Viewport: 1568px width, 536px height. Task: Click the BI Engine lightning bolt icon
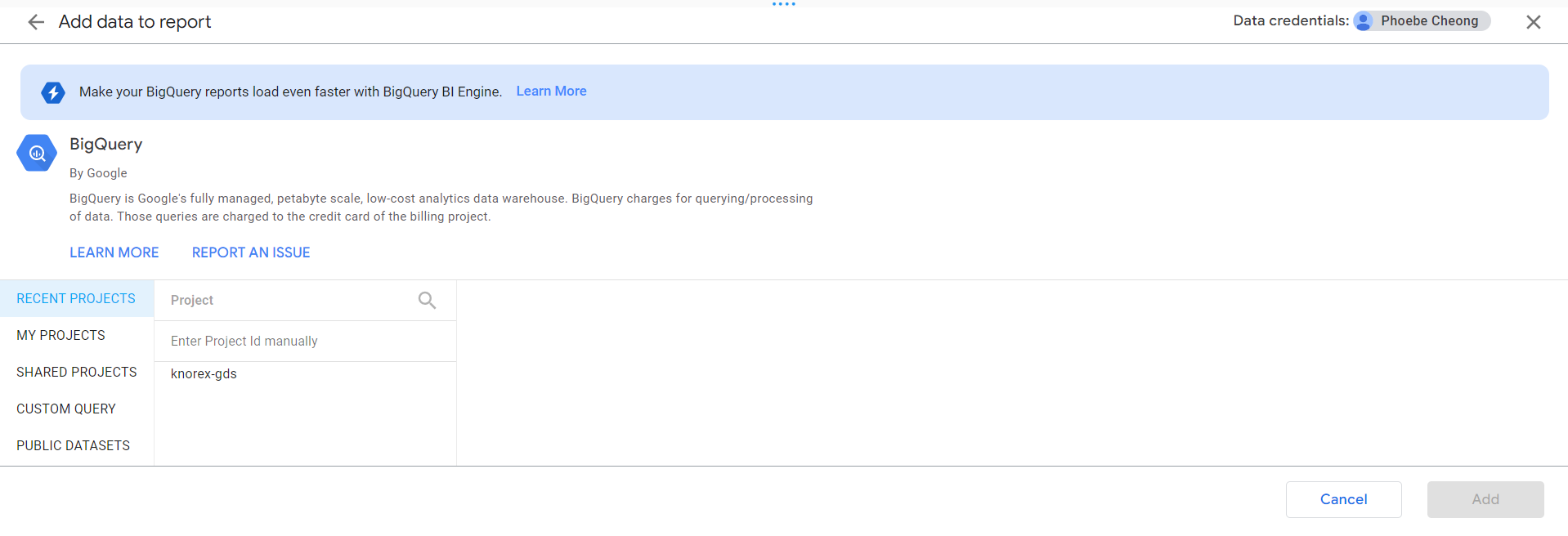point(53,92)
